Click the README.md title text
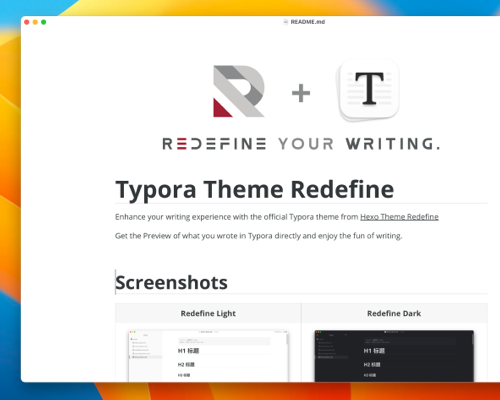The height and width of the screenshot is (400, 500). (x=308, y=22)
